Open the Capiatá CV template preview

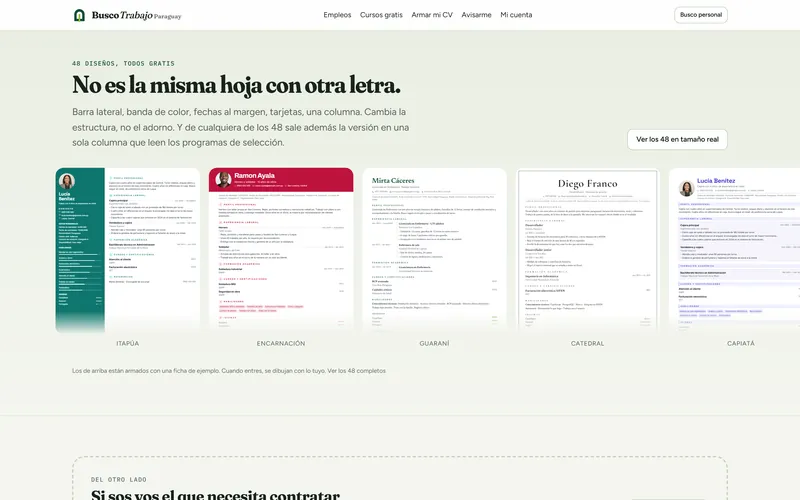click(x=735, y=250)
